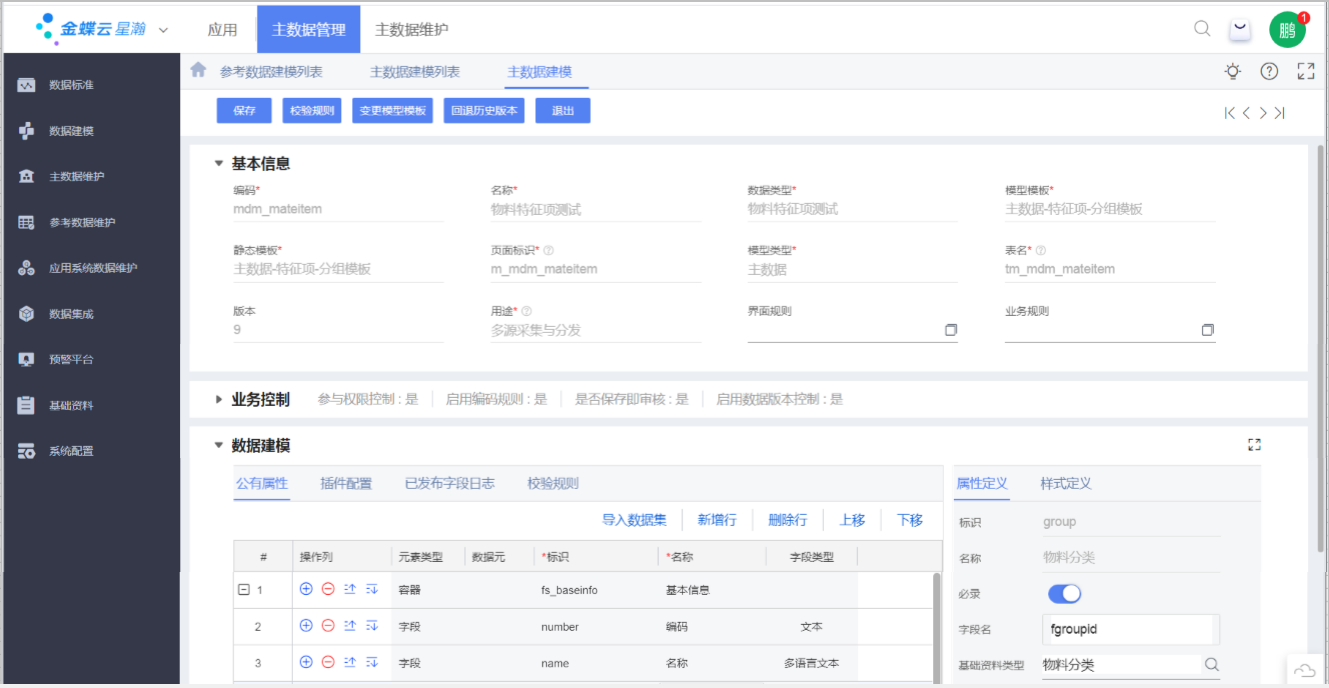The image size is (1329, 688).
Task: Click the 下移 link
Action: (910, 520)
